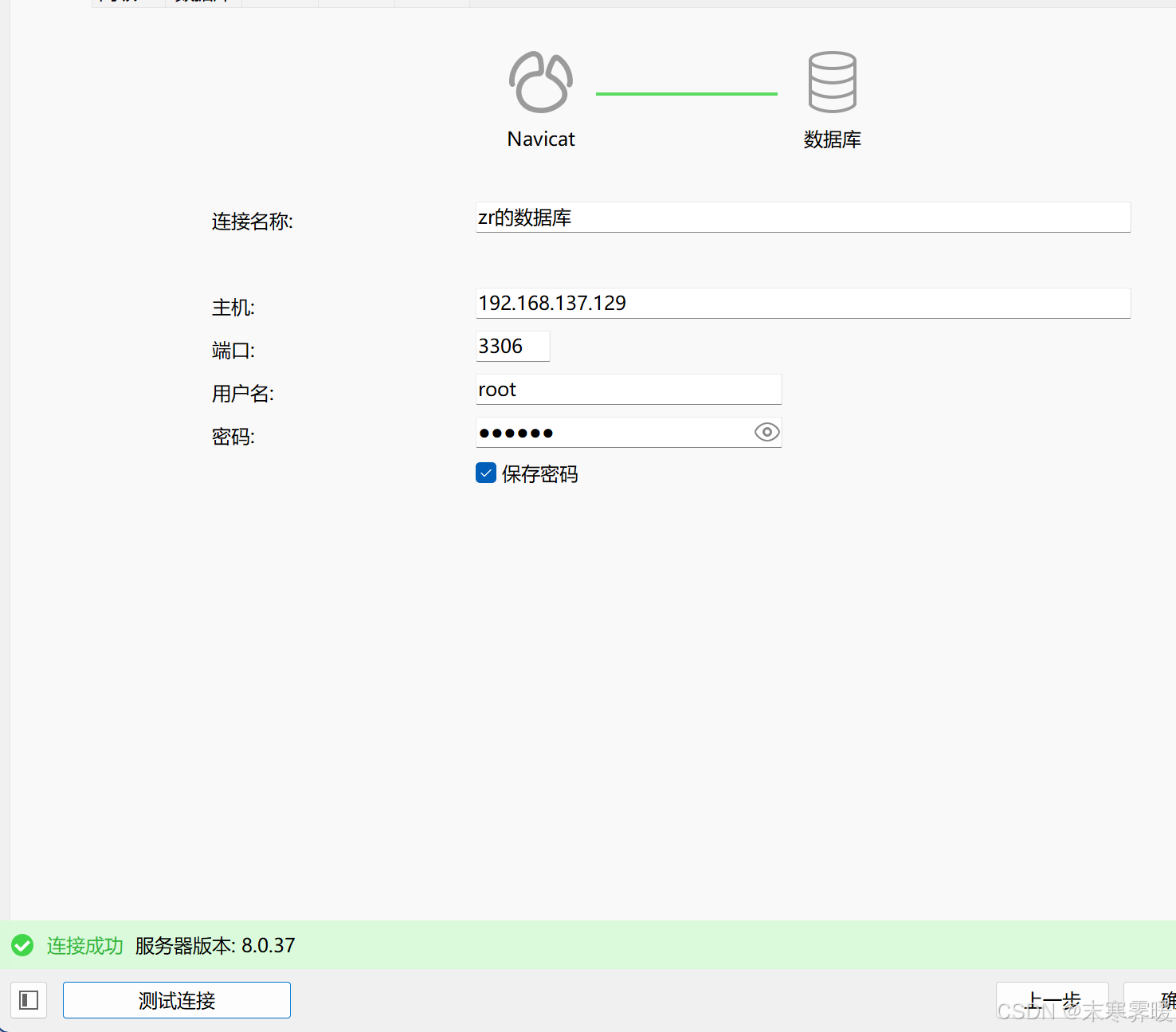Click the 上一步 back button
This screenshot has height=1032, width=1176.
coord(1052,1001)
